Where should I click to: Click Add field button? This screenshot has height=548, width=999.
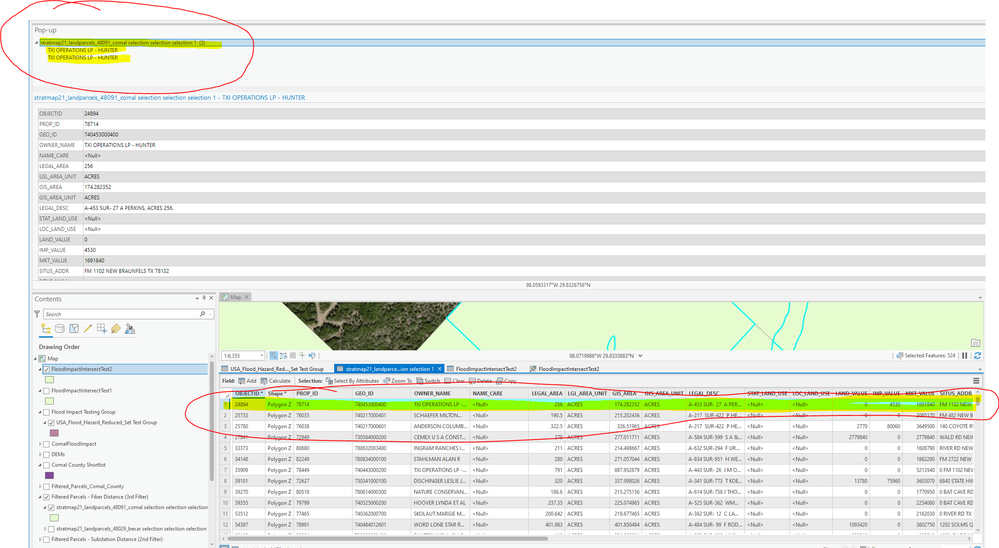click(x=247, y=381)
